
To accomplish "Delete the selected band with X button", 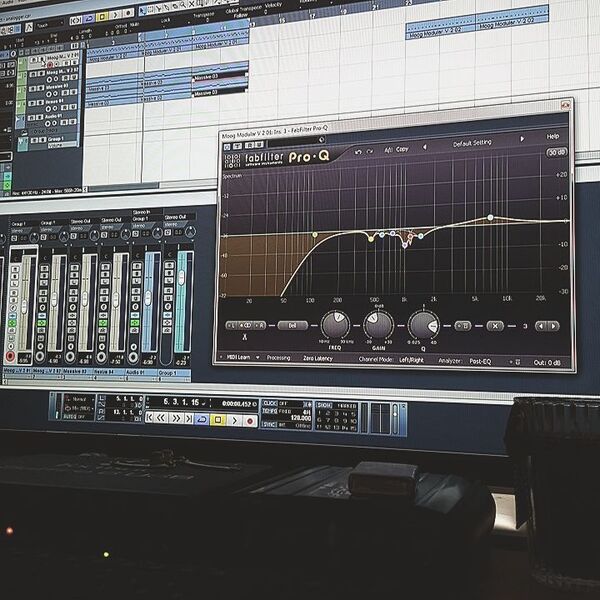I will coord(495,326).
